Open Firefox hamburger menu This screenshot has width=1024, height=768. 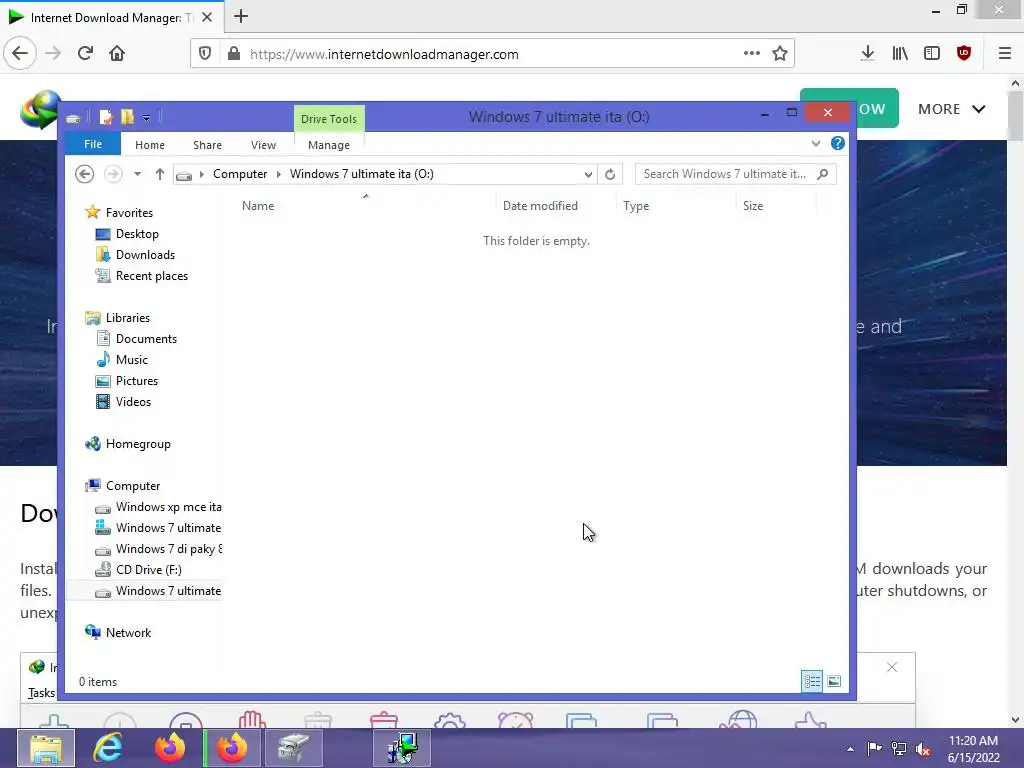(1004, 54)
